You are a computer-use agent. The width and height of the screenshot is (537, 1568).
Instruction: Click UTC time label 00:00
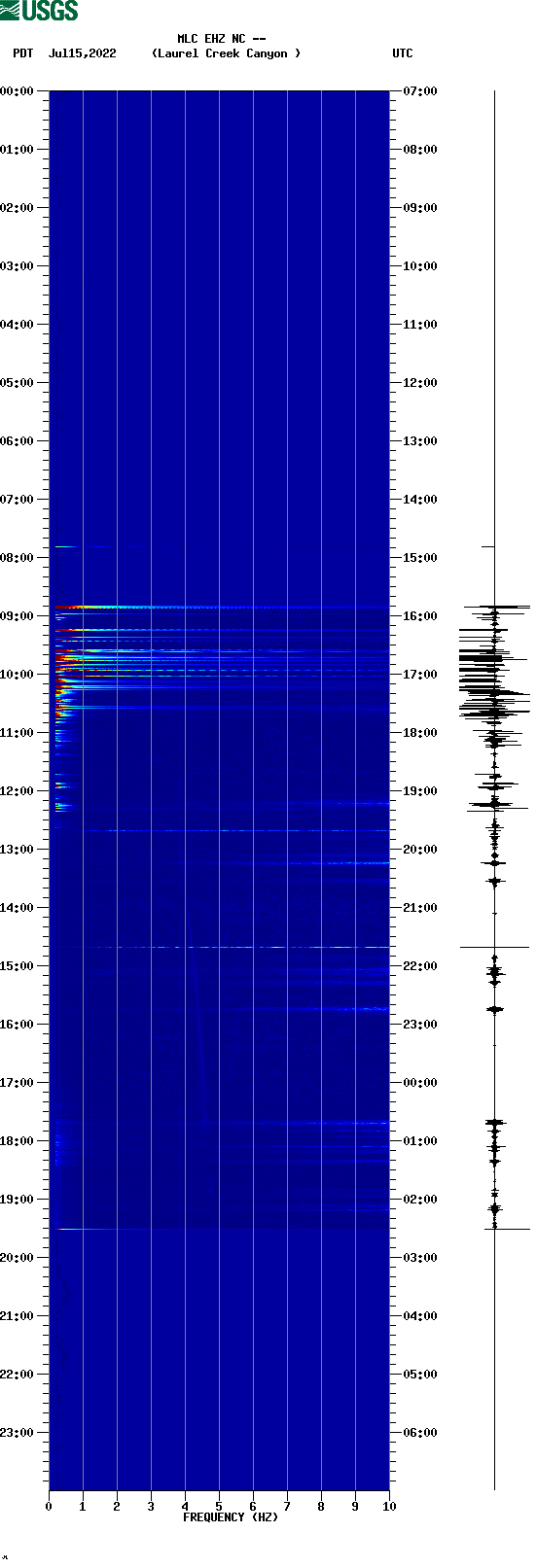click(x=420, y=1083)
